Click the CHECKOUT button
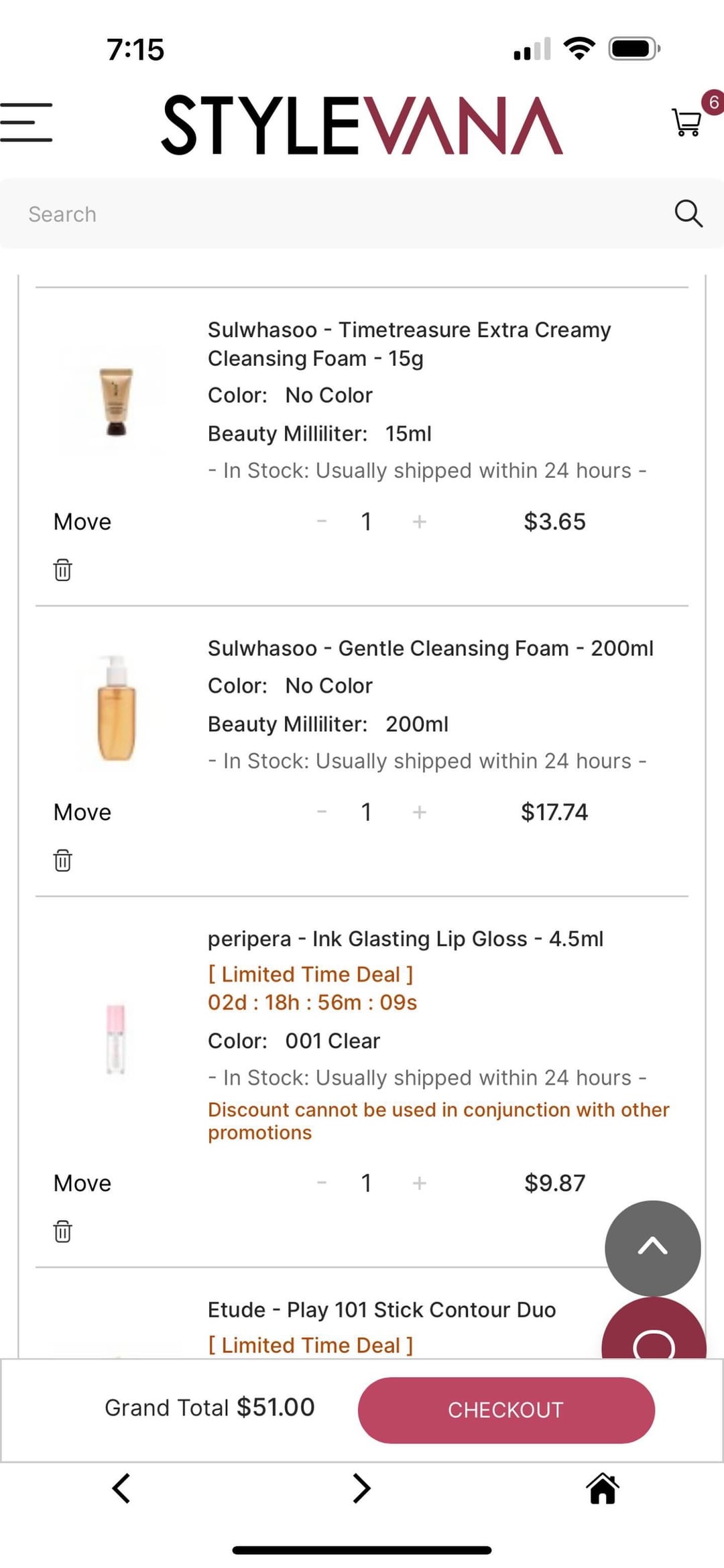This screenshot has height=1568, width=724. 506,1410
